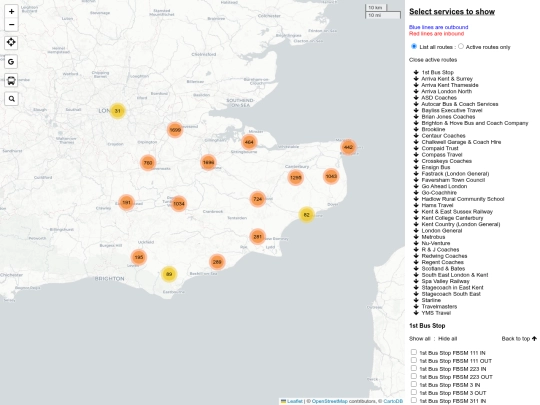Screen dimensions: 540x405
Task: Open the OpenStreetMap contributors link
Action: [330, 401]
